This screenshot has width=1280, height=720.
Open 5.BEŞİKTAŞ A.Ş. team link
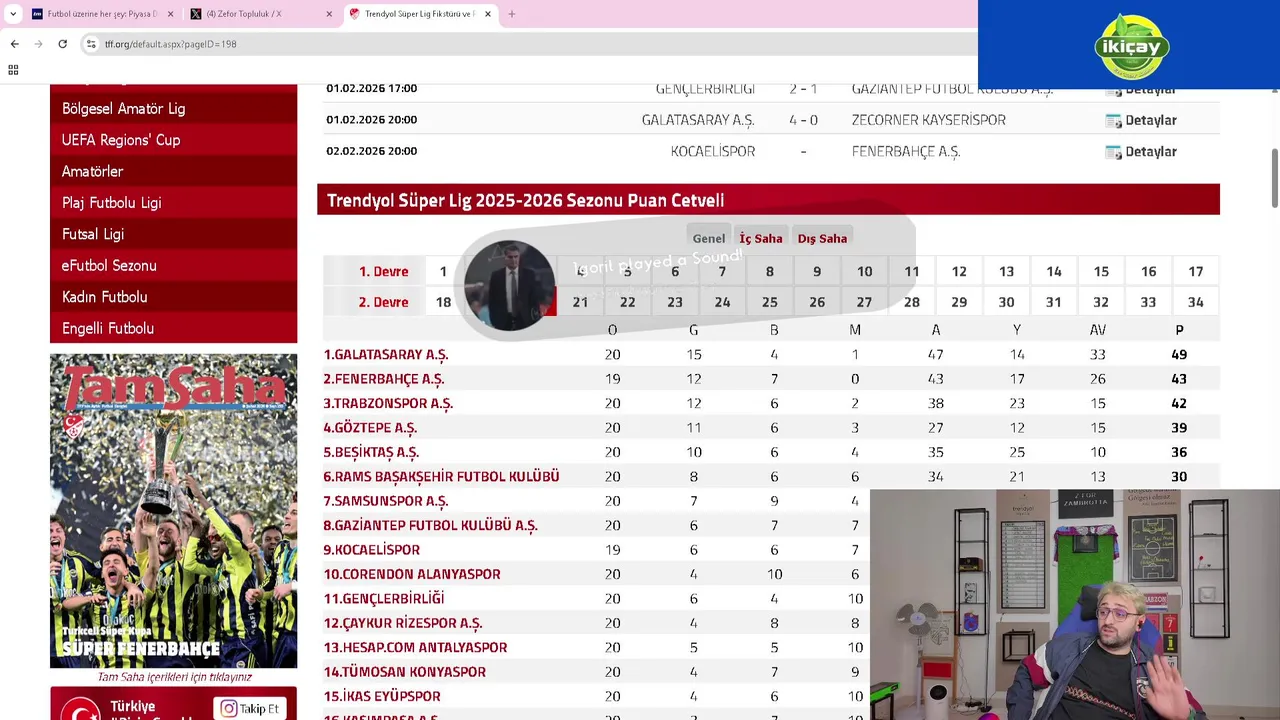[x=371, y=452]
